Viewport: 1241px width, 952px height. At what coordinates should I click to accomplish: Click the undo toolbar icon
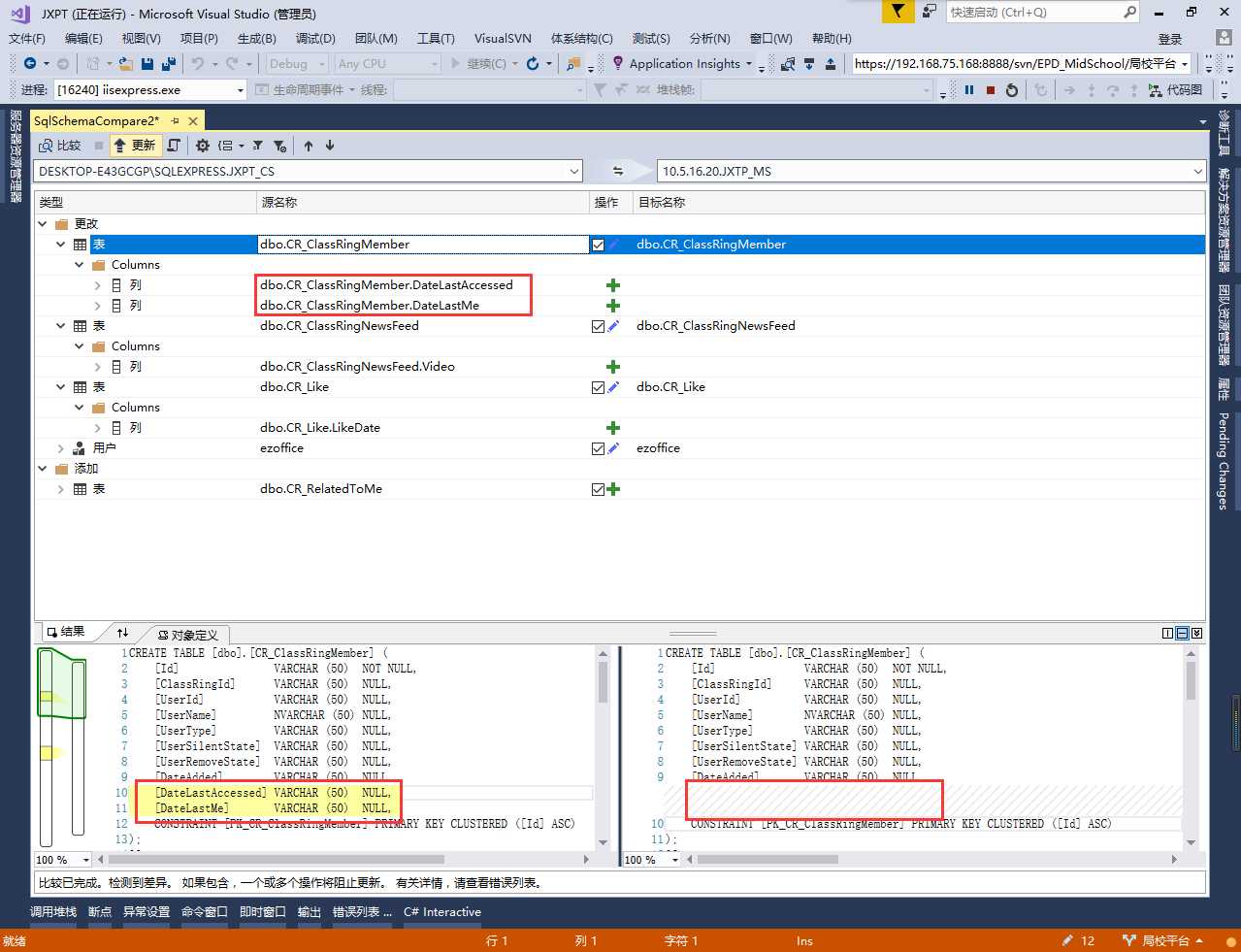(198, 63)
